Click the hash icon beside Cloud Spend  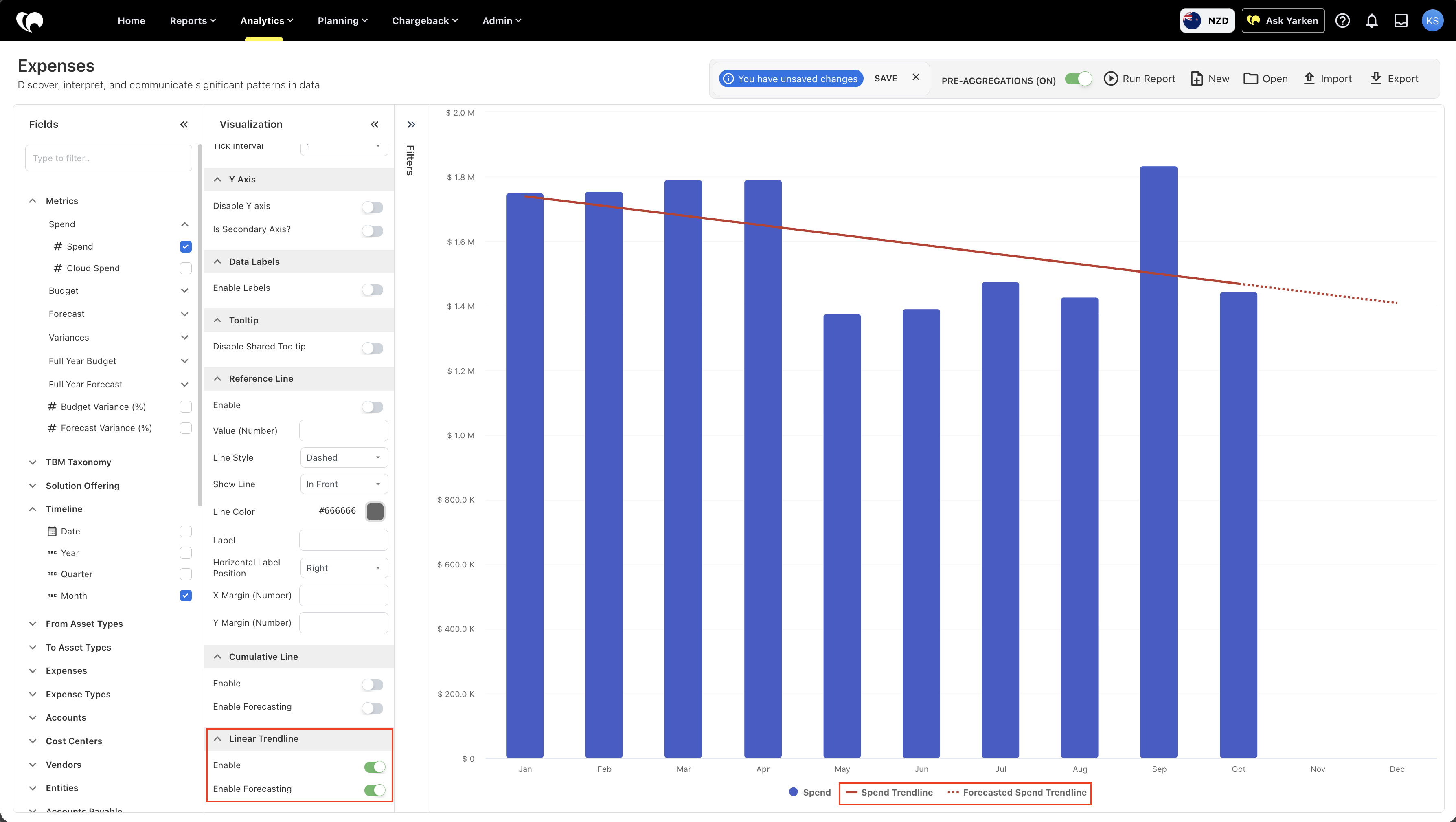tap(58, 268)
